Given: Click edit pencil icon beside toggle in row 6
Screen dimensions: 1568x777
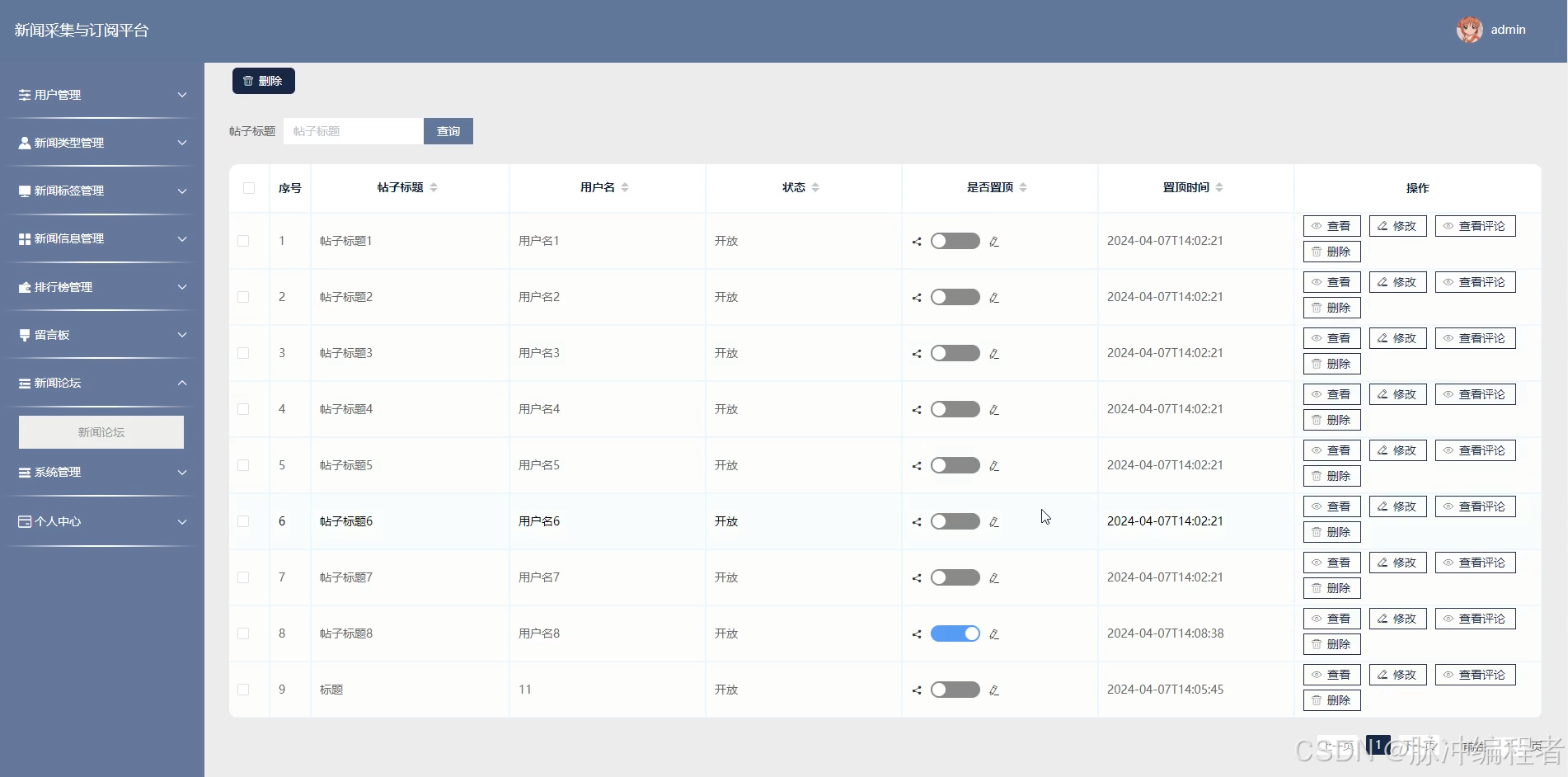Looking at the screenshot, I should coord(994,522).
